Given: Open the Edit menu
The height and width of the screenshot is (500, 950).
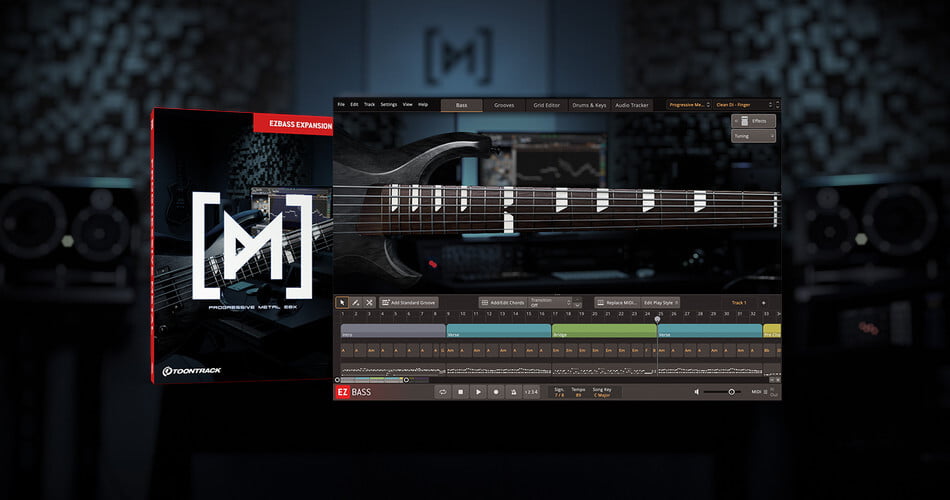Looking at the screenshot, I should (354, 104).
